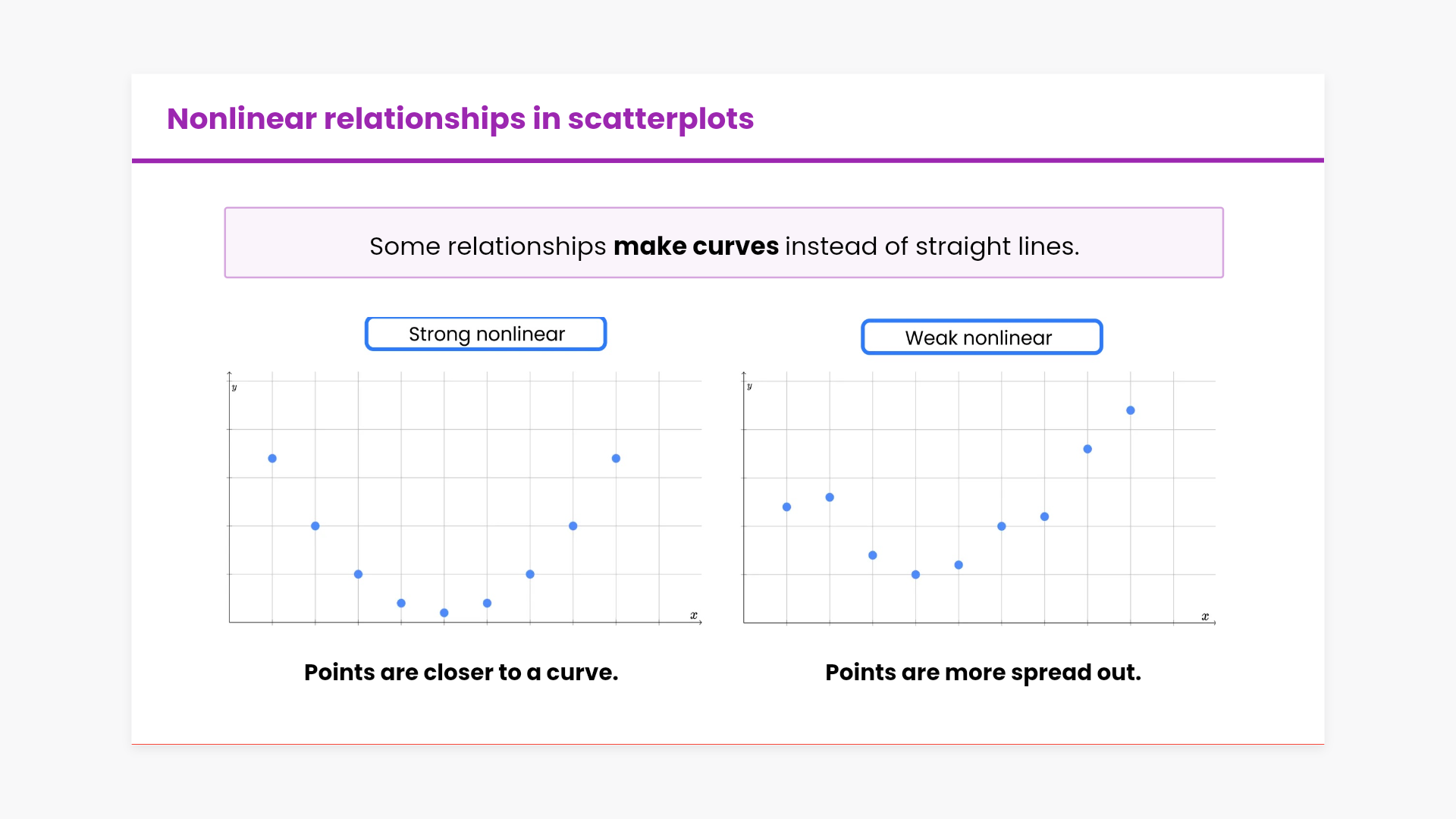Click the "Strong nonlinear" label box
Viewport: 1456px width, 819px height.
[x=485, y=334]
